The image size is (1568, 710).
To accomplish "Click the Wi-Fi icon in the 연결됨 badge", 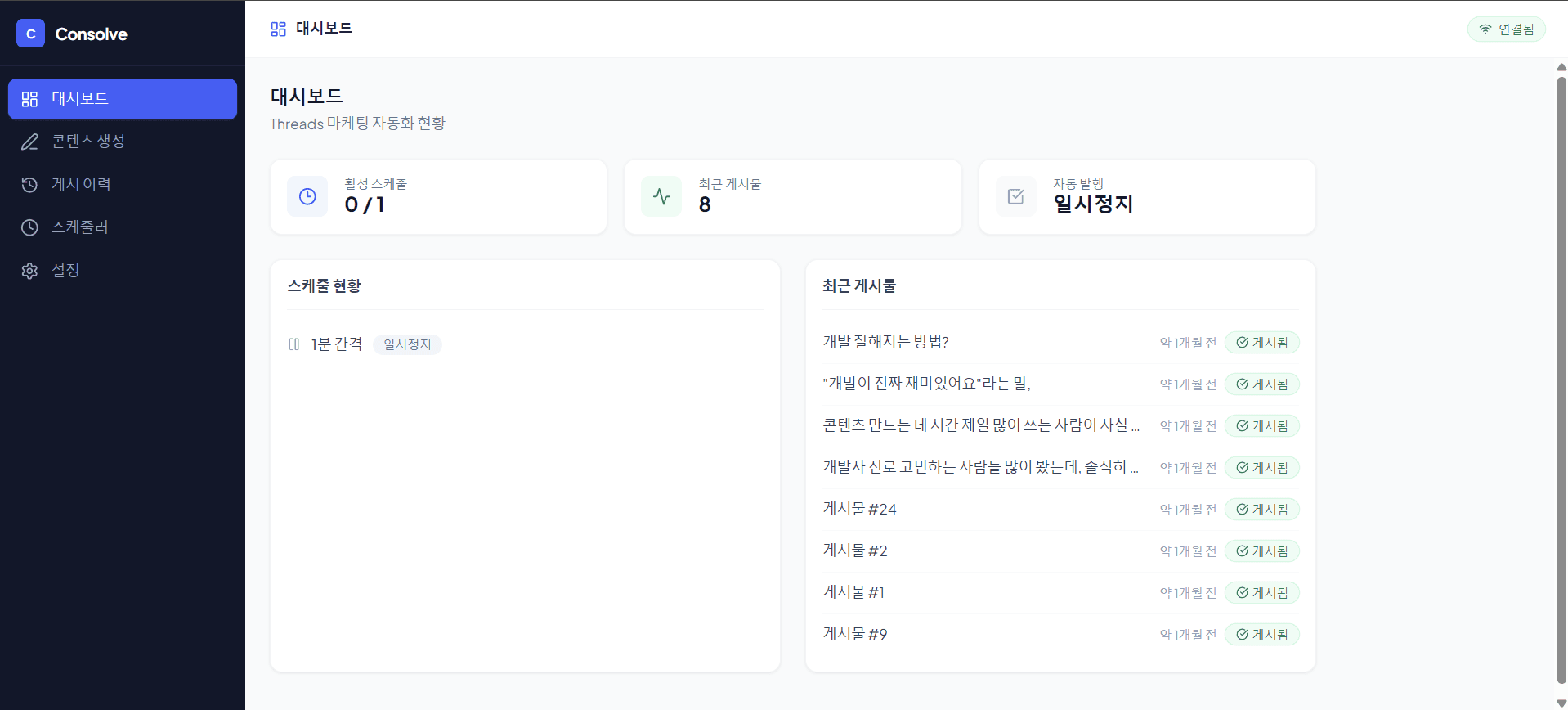I will (1486, 29).
